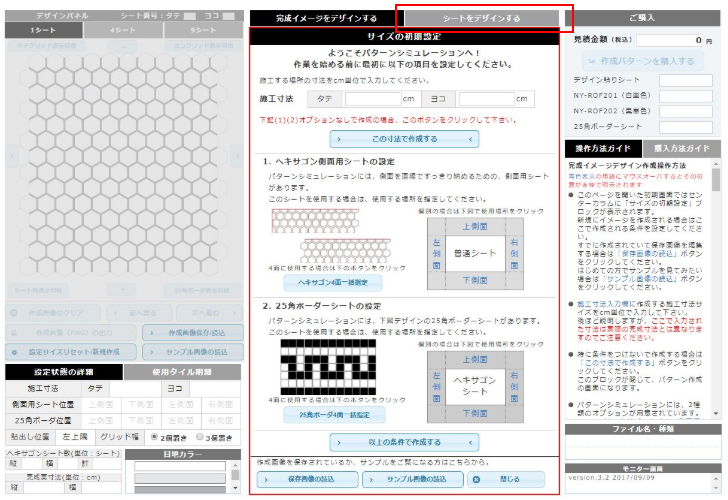Choose 上側面 in the ヘキサゴンシート diagram
Screen dimensions: 728x500
point(475,360)
